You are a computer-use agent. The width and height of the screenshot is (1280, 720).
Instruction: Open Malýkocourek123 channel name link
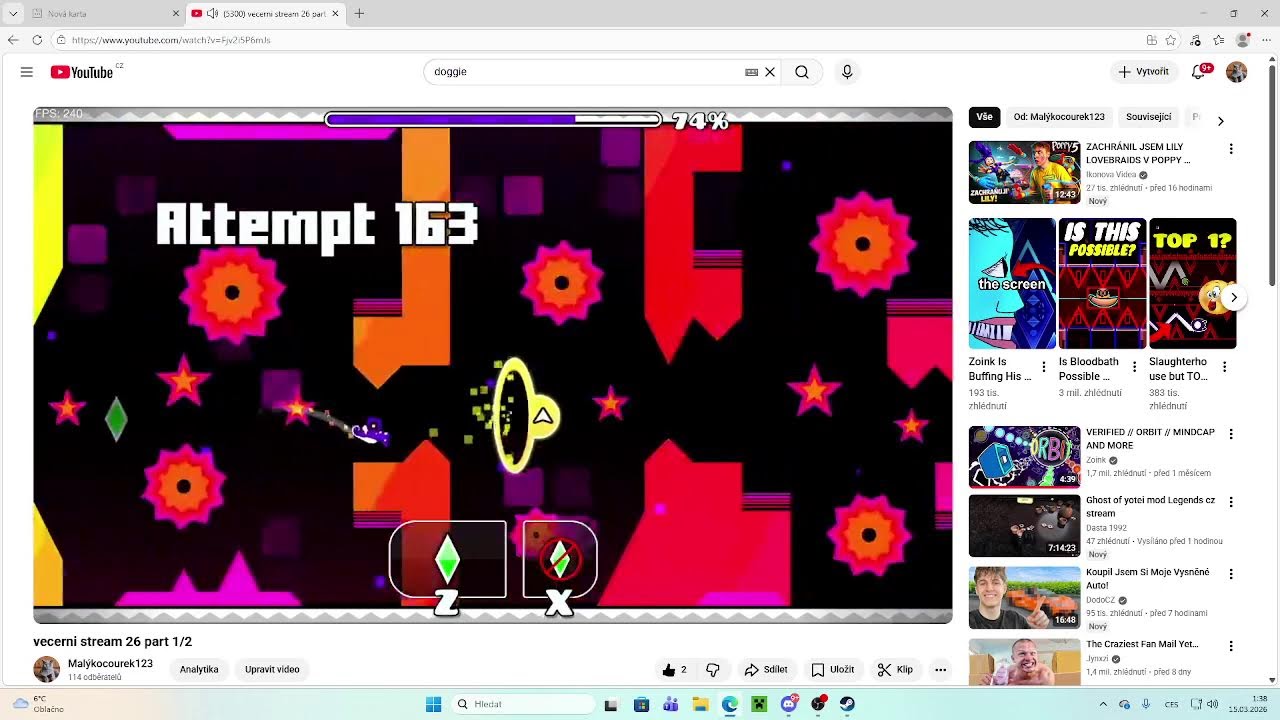(110, 664)
